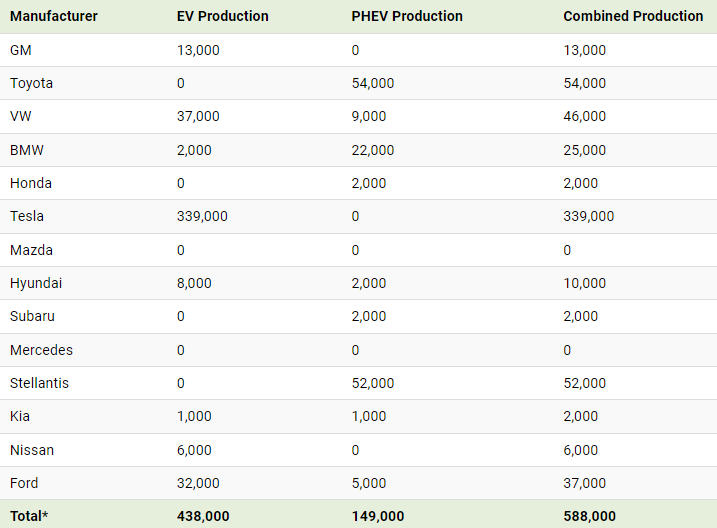
Task: Select the Mercedes row label
Action: 41,350
